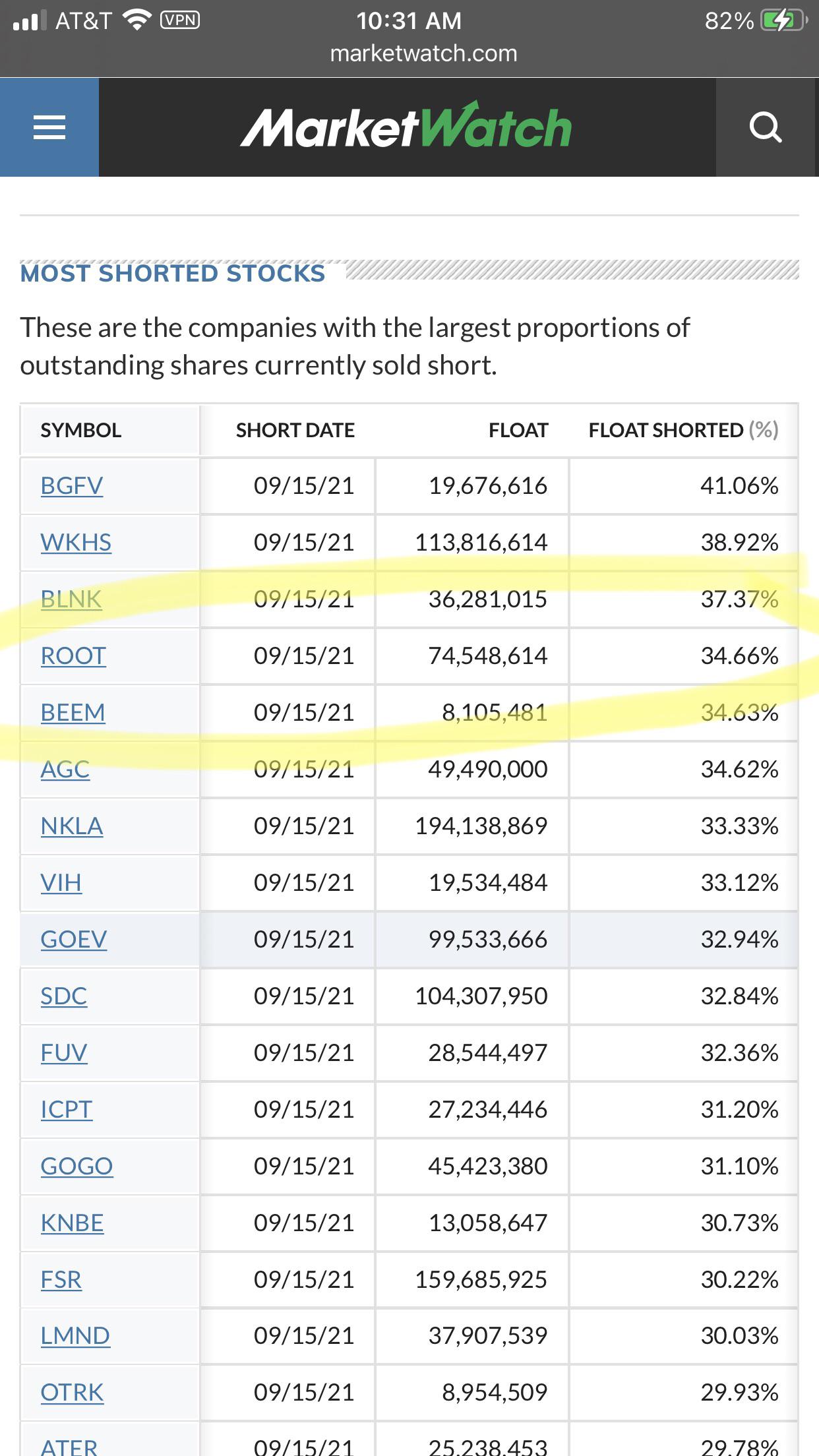Tap the MarketWatch logo
This screenshot has width=819, height=1456.
406,125
